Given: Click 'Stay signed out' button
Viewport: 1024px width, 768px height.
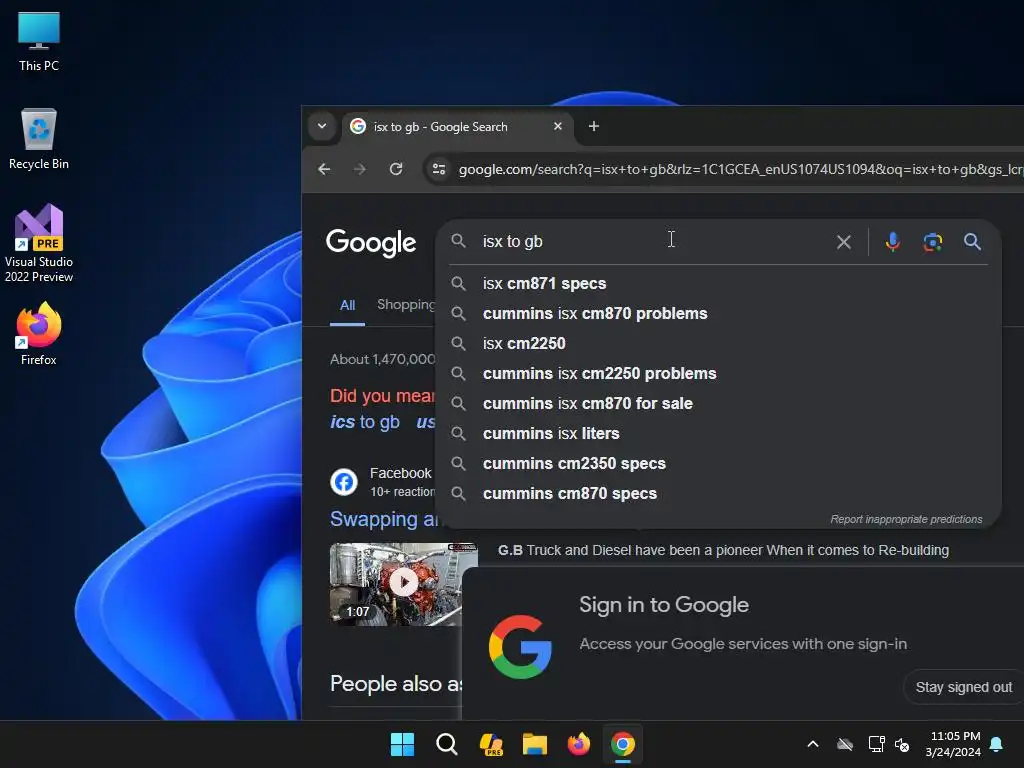Looking at the screenshot, I should click(x=963, y=687).
